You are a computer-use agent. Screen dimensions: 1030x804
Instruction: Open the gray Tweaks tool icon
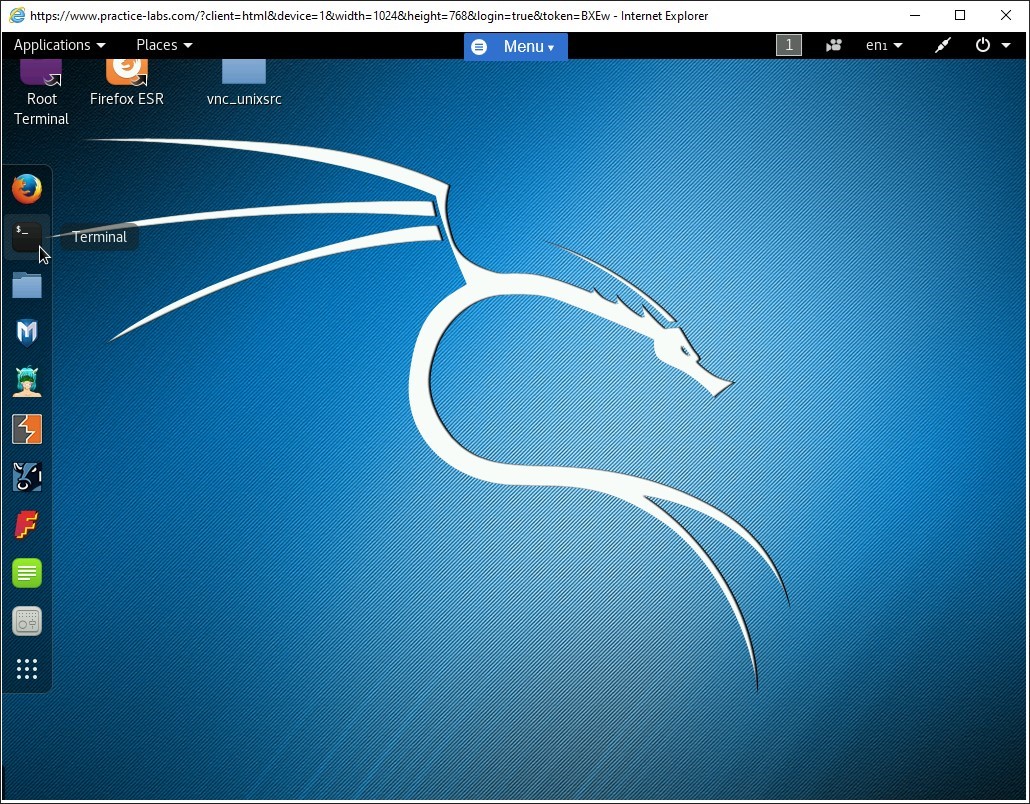pyautogui.click(x=27, y=621)
